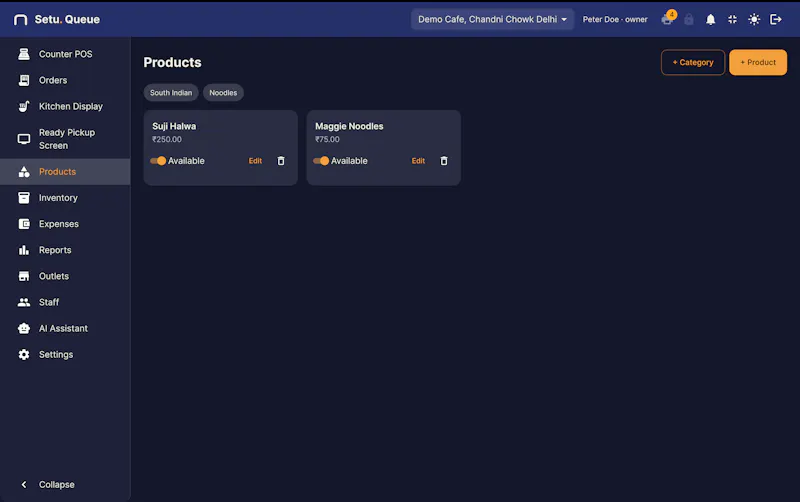Click the Expenses wallet icon

[24, 223]
